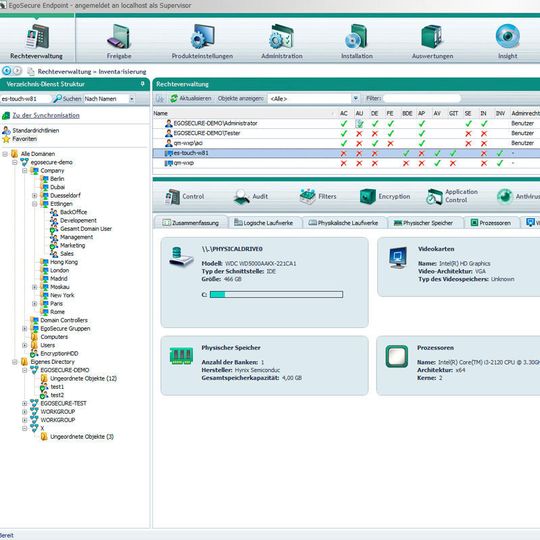Image resolution: width=540 pixels, height=540 pixels.
Task: Open the Encryption section icon
Action: coord(367,197)
